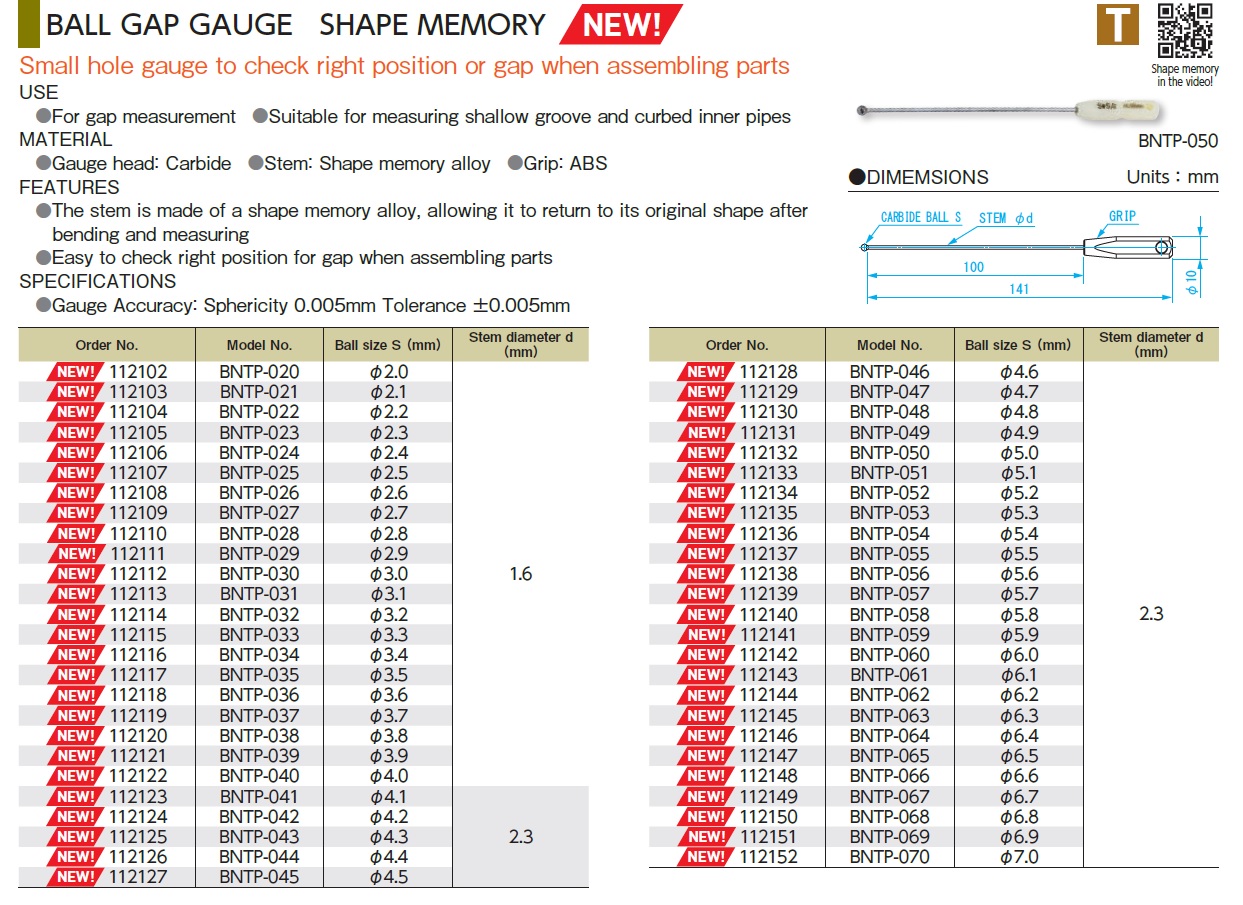Click the MATERIAL section heading
Viewport: 1243px width, 905px height.
66,139
